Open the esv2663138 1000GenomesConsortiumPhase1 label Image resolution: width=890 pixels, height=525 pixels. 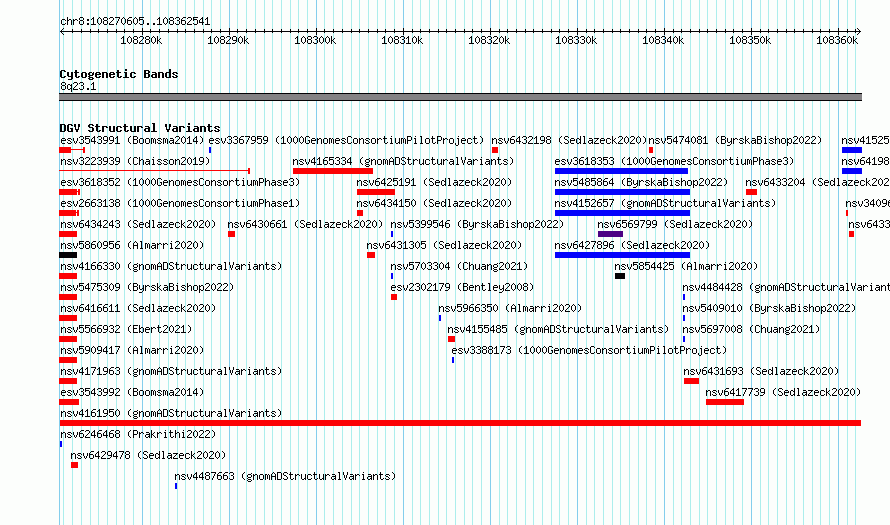click(x=180, y=203)
